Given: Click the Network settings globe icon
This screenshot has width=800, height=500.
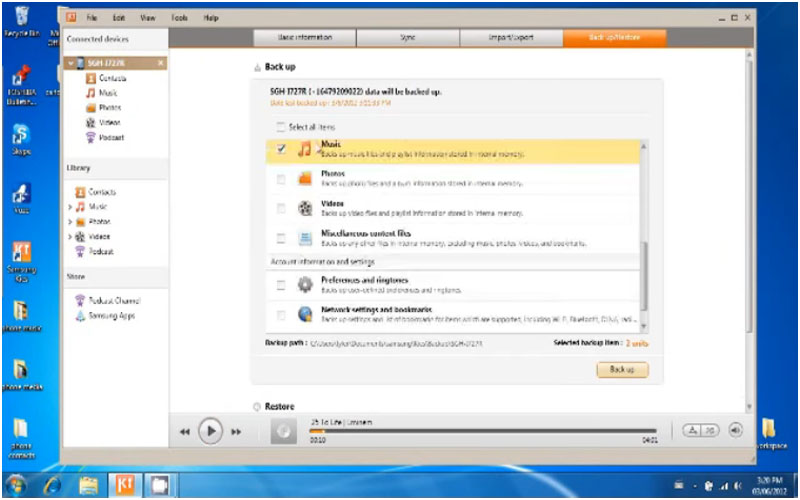Looking at the screenshot, I should coord(305,315).
